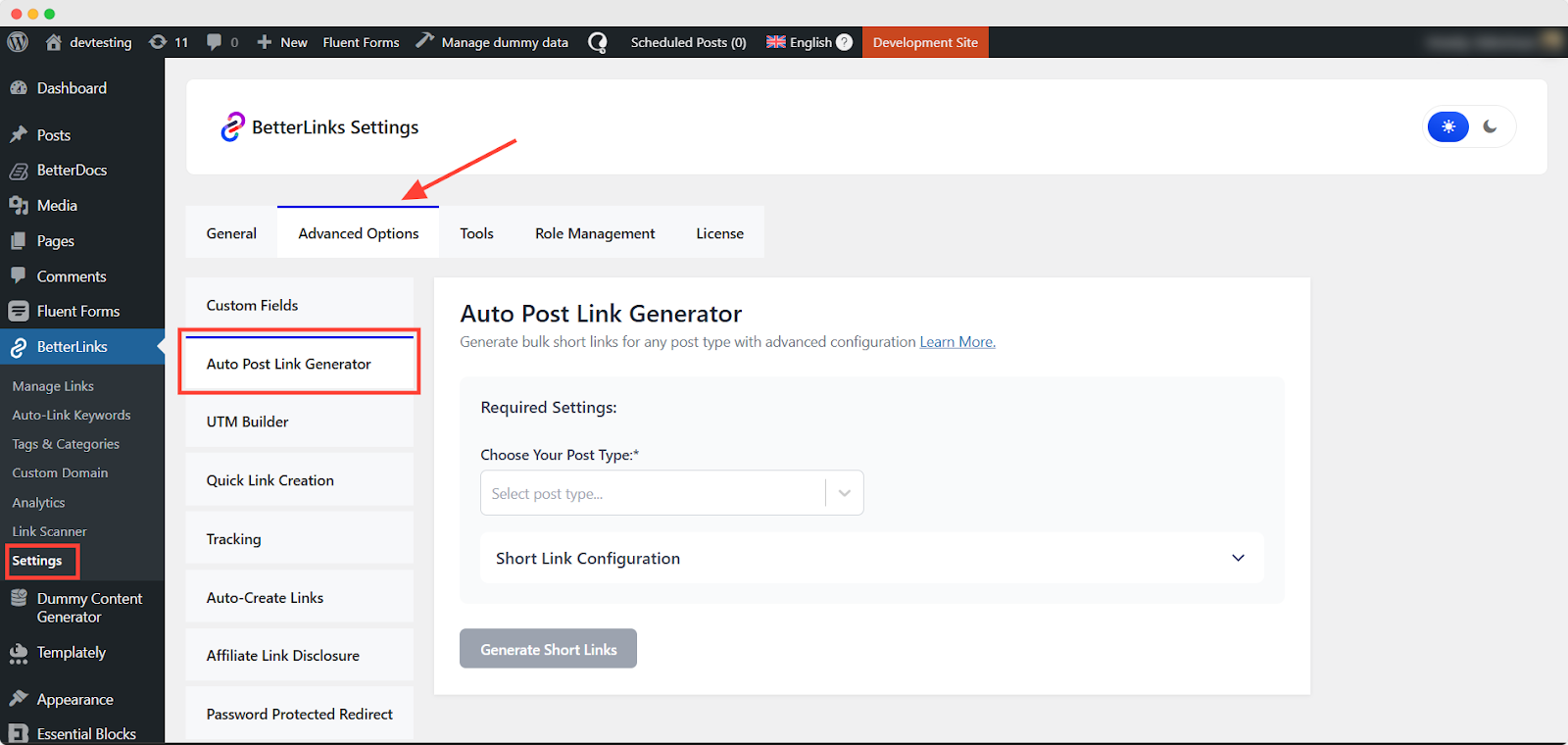This screenshot has height=745, width=1568.
Task: Open Link Scanner submenu item
Action: coord(49,531)
